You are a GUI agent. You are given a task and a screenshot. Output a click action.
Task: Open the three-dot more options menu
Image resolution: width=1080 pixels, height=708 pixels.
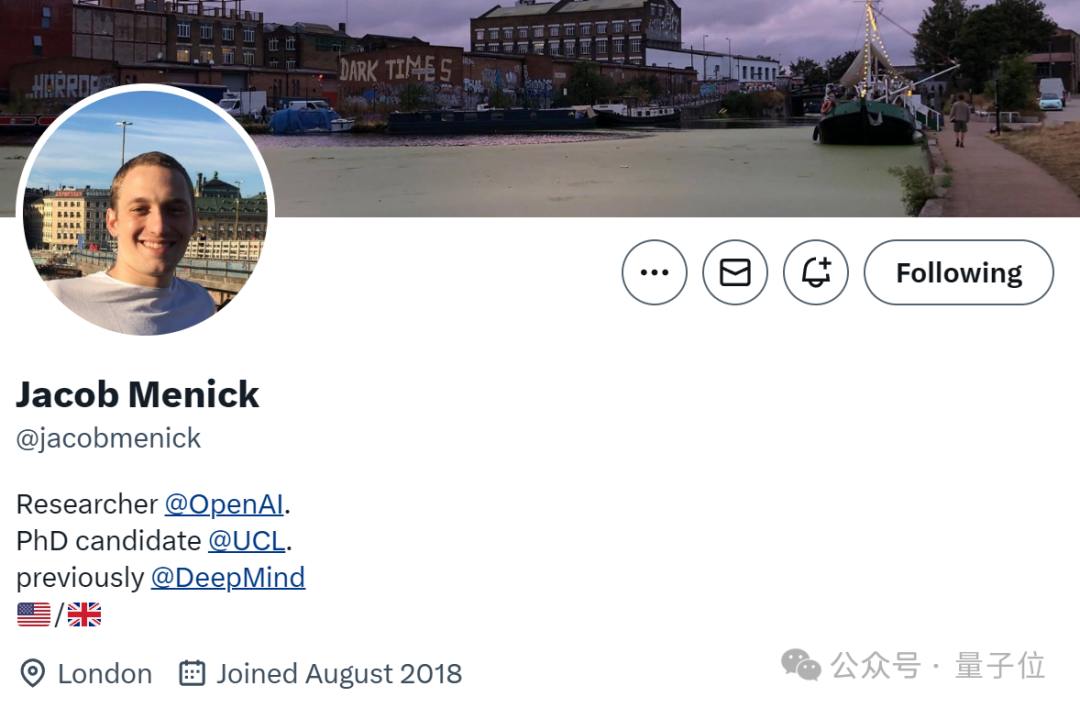pos(654,272)
